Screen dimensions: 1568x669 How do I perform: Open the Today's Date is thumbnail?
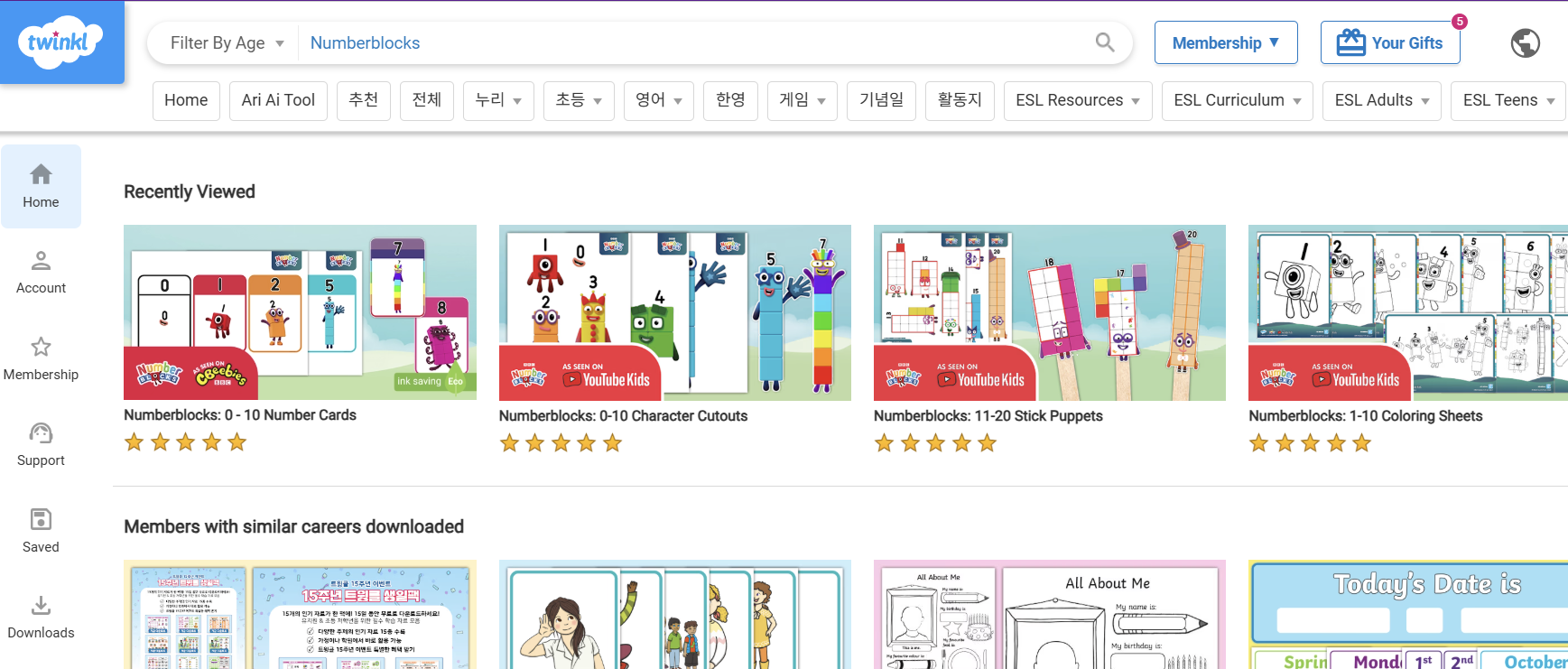[1408, 615]
